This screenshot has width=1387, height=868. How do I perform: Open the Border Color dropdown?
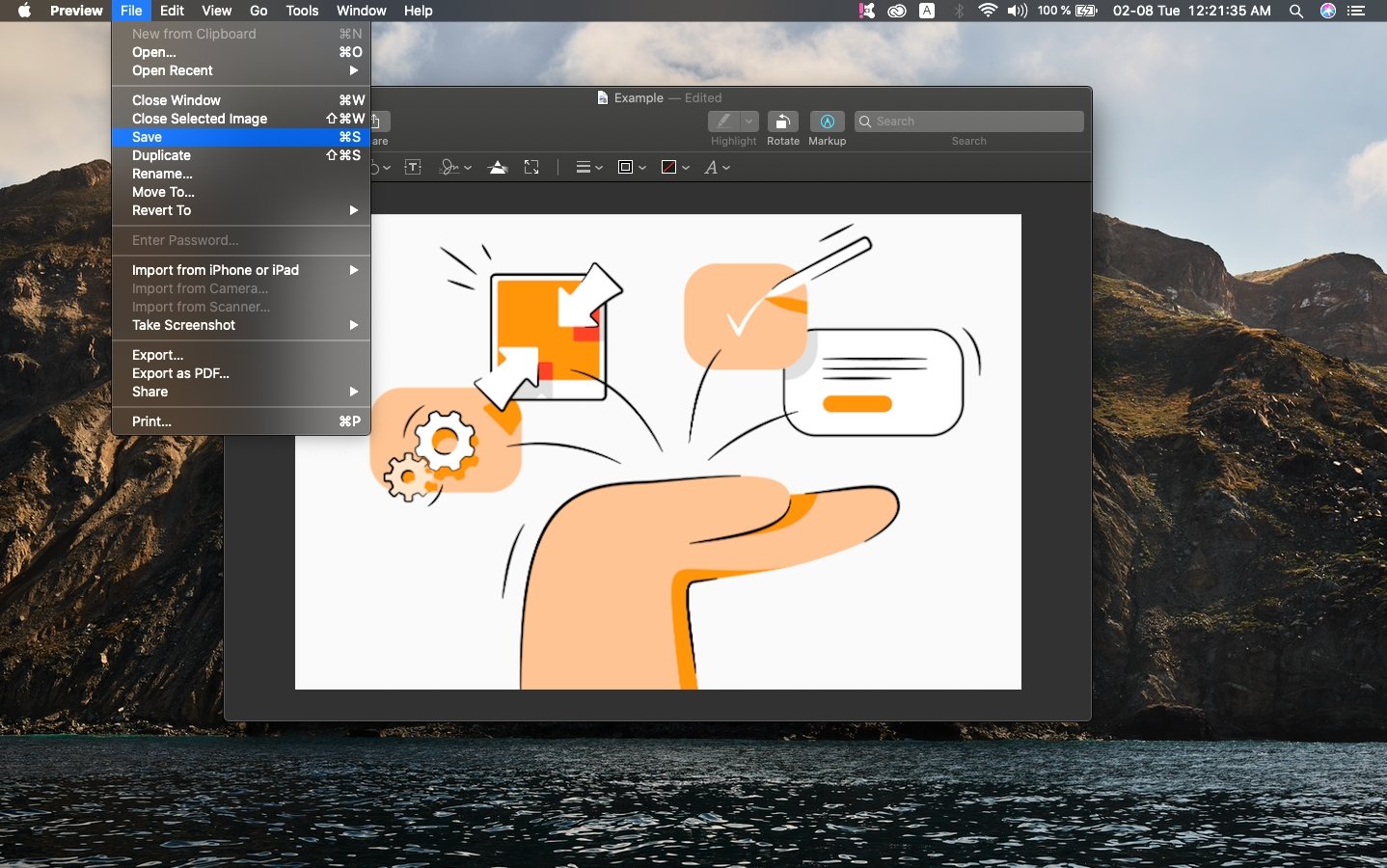click(x=632, y=167)
